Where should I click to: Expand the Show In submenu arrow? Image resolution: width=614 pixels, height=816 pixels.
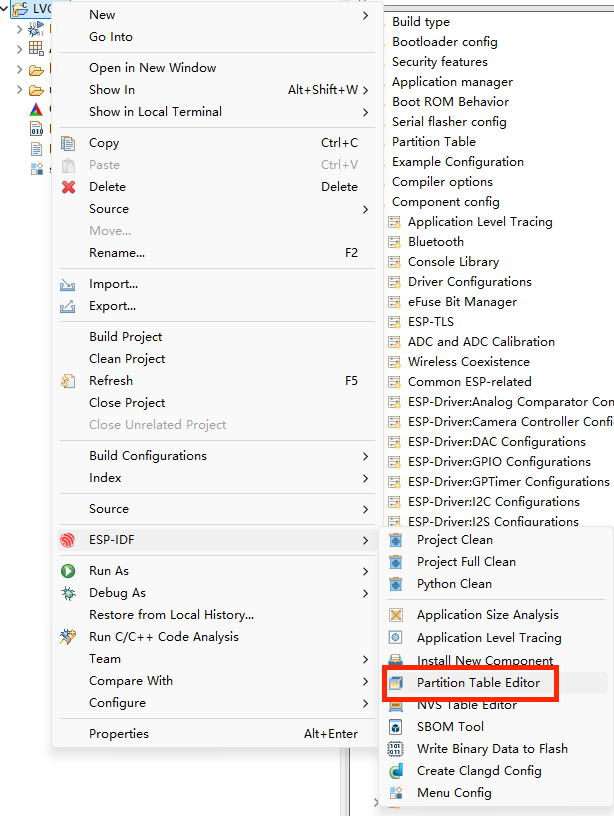click(x=365, y=90)
